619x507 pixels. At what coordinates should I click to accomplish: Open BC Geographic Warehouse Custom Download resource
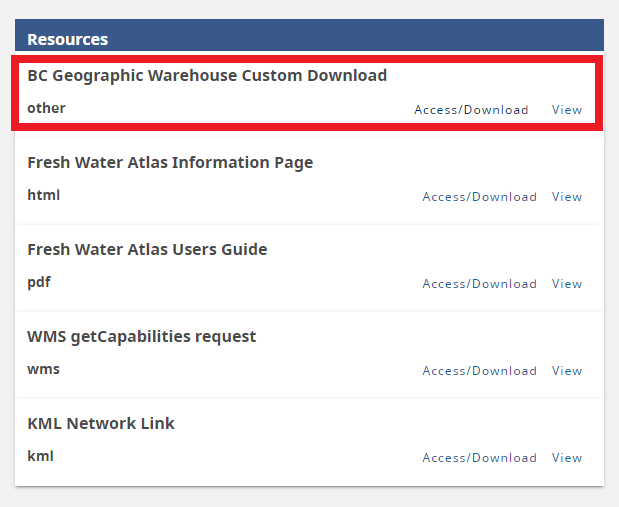[x=207, y=75]
